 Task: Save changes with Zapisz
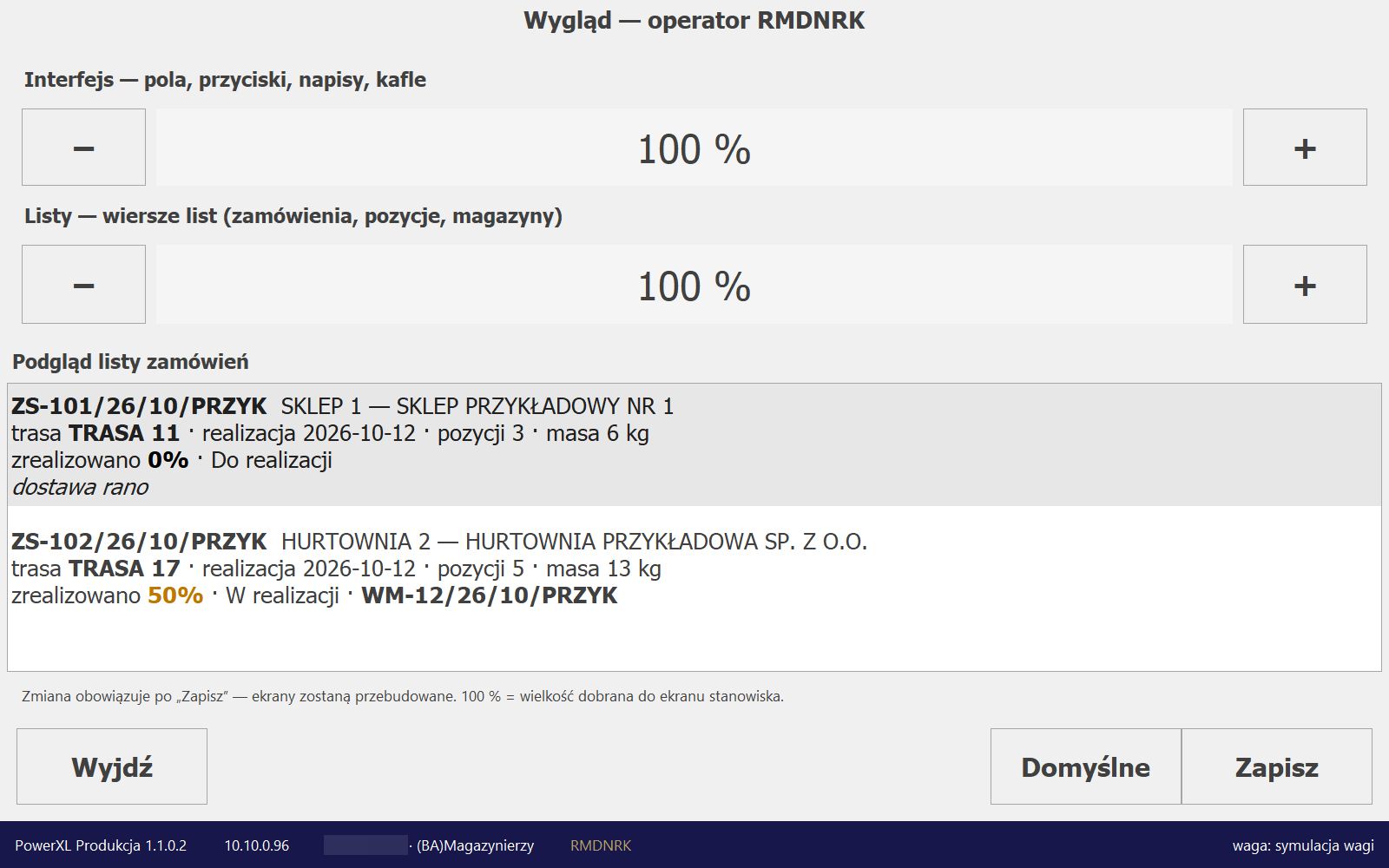1276,766
